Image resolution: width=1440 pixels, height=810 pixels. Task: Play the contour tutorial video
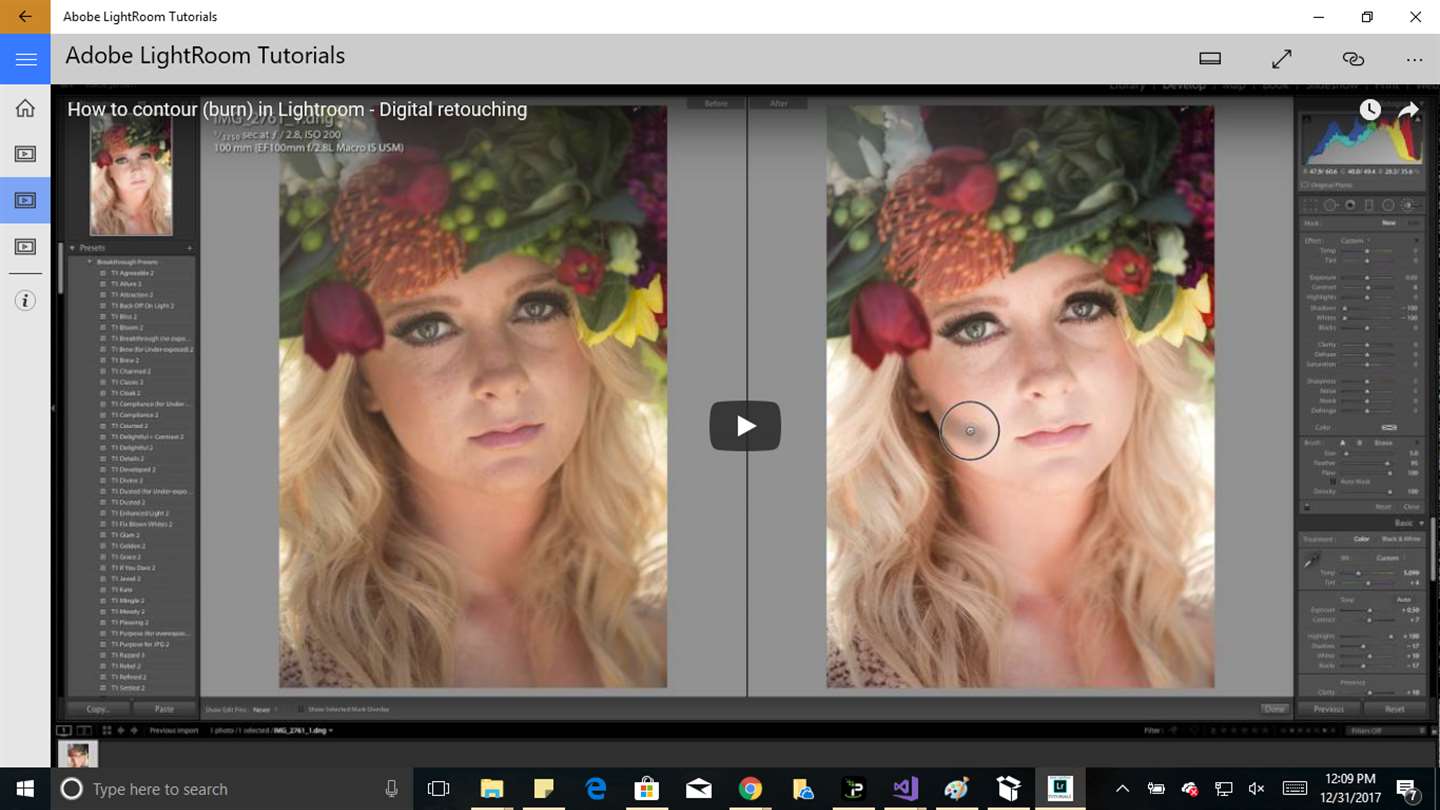pyautogui.click(x=745, y=426)
